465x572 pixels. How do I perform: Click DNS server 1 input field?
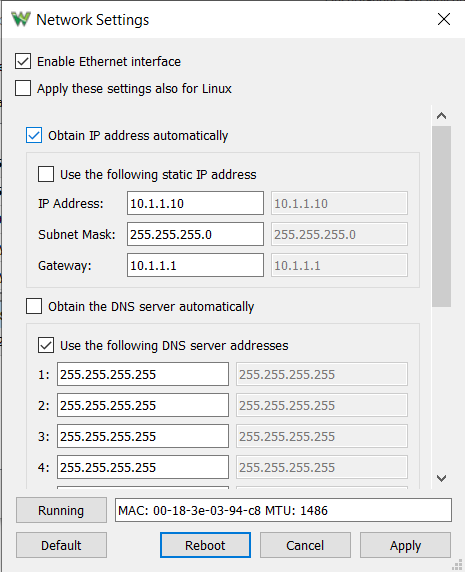tap(143, 374)
